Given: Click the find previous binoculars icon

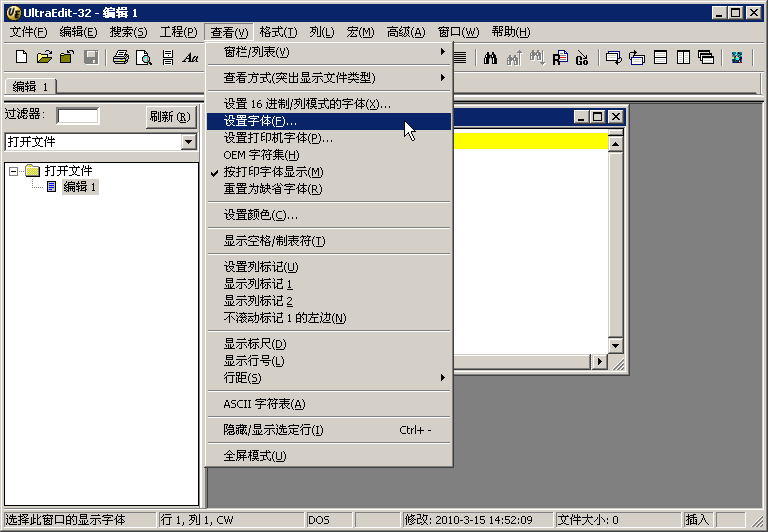Looking at the screenshot, I should tap(514, 58).
